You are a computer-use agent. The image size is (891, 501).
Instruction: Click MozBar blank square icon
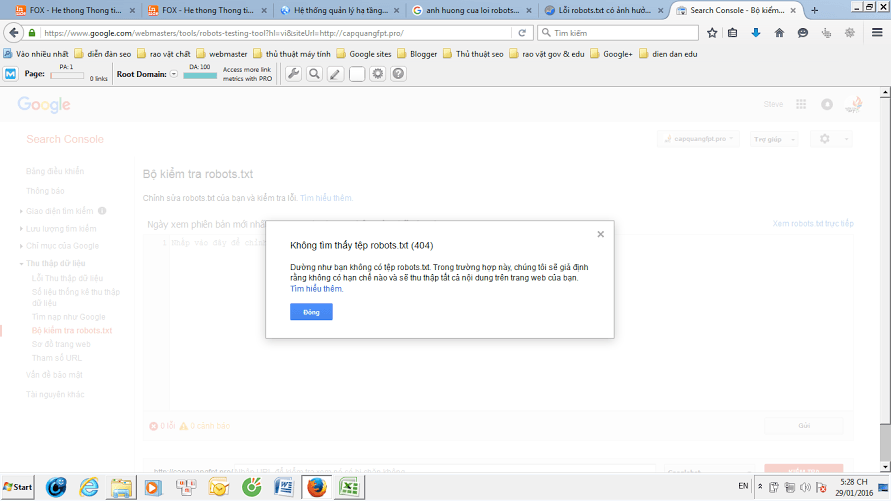click(x=356, y=74)
